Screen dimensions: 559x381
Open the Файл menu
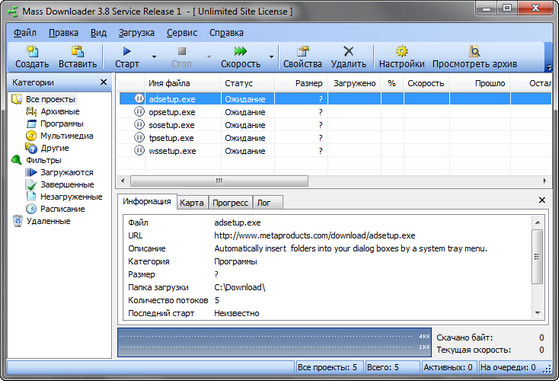25,33
